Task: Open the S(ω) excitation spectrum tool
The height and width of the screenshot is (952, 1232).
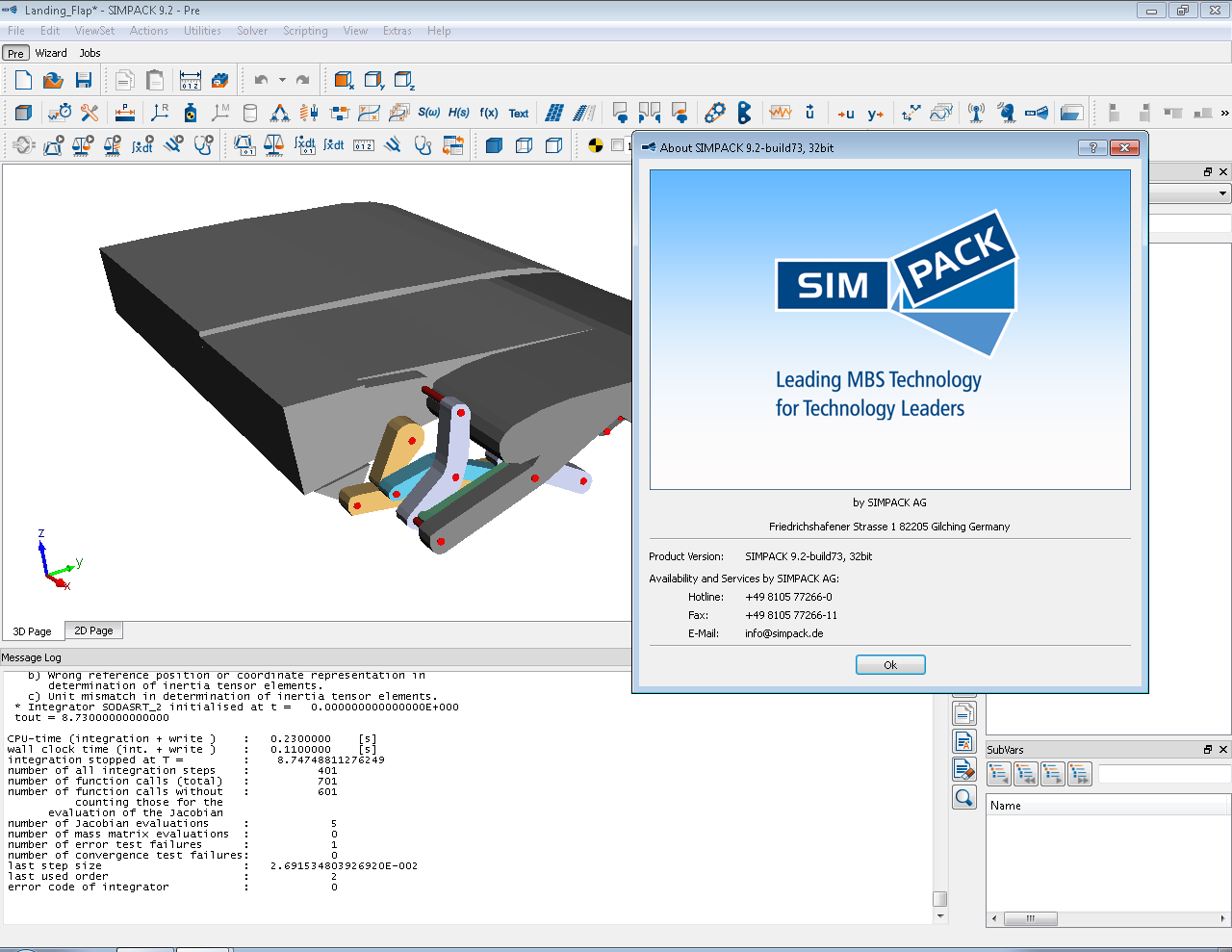Action: point(429,113)
